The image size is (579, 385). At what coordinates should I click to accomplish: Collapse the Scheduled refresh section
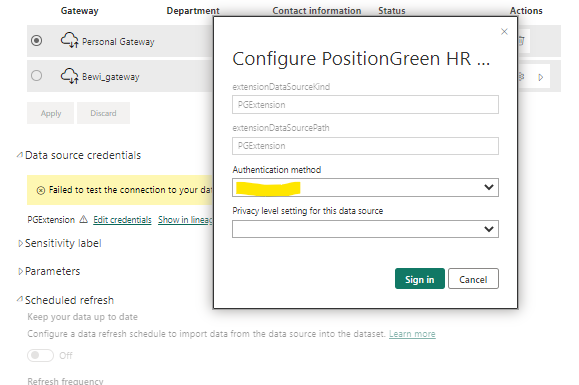(20, 300)
